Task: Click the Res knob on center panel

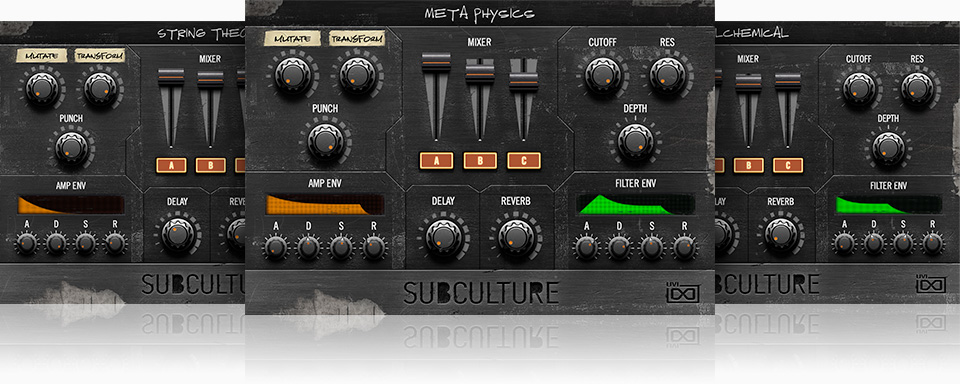Action: pos(667,75)
